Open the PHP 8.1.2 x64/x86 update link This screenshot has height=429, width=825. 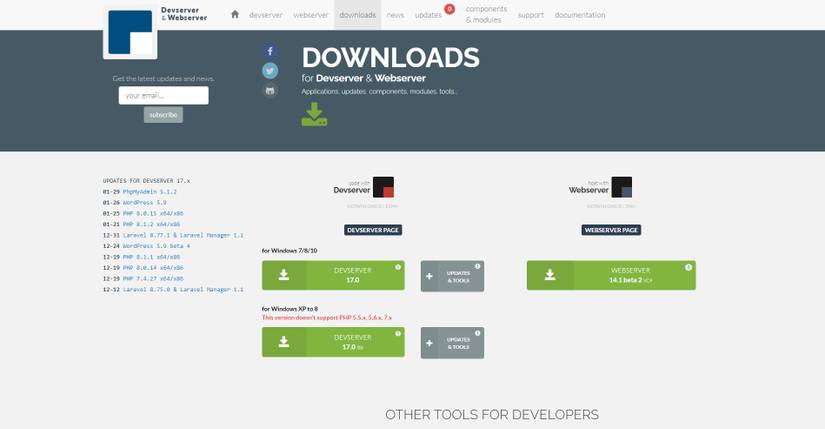click(x=152, y=224)
